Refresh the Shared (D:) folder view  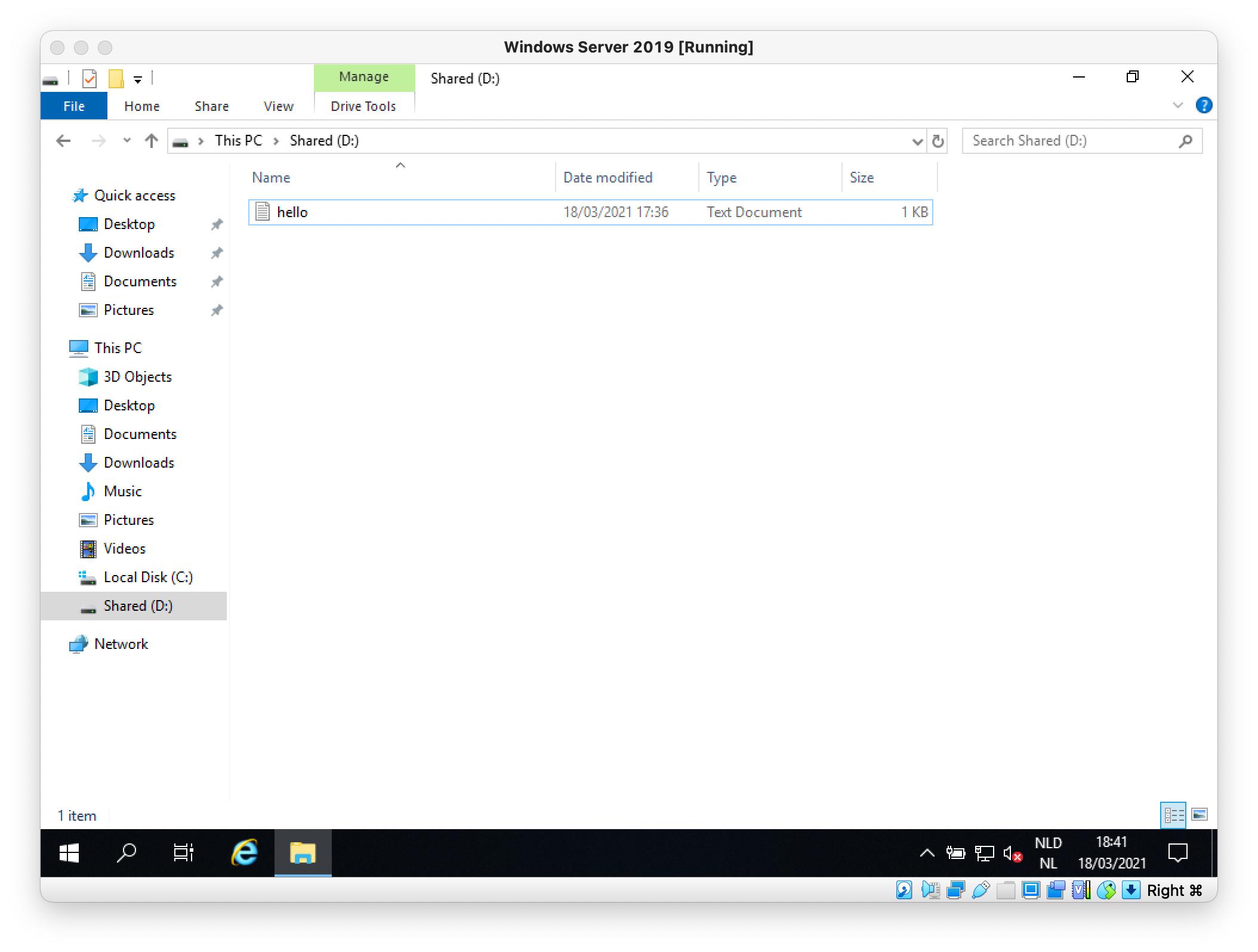click(x=938, y=141)
